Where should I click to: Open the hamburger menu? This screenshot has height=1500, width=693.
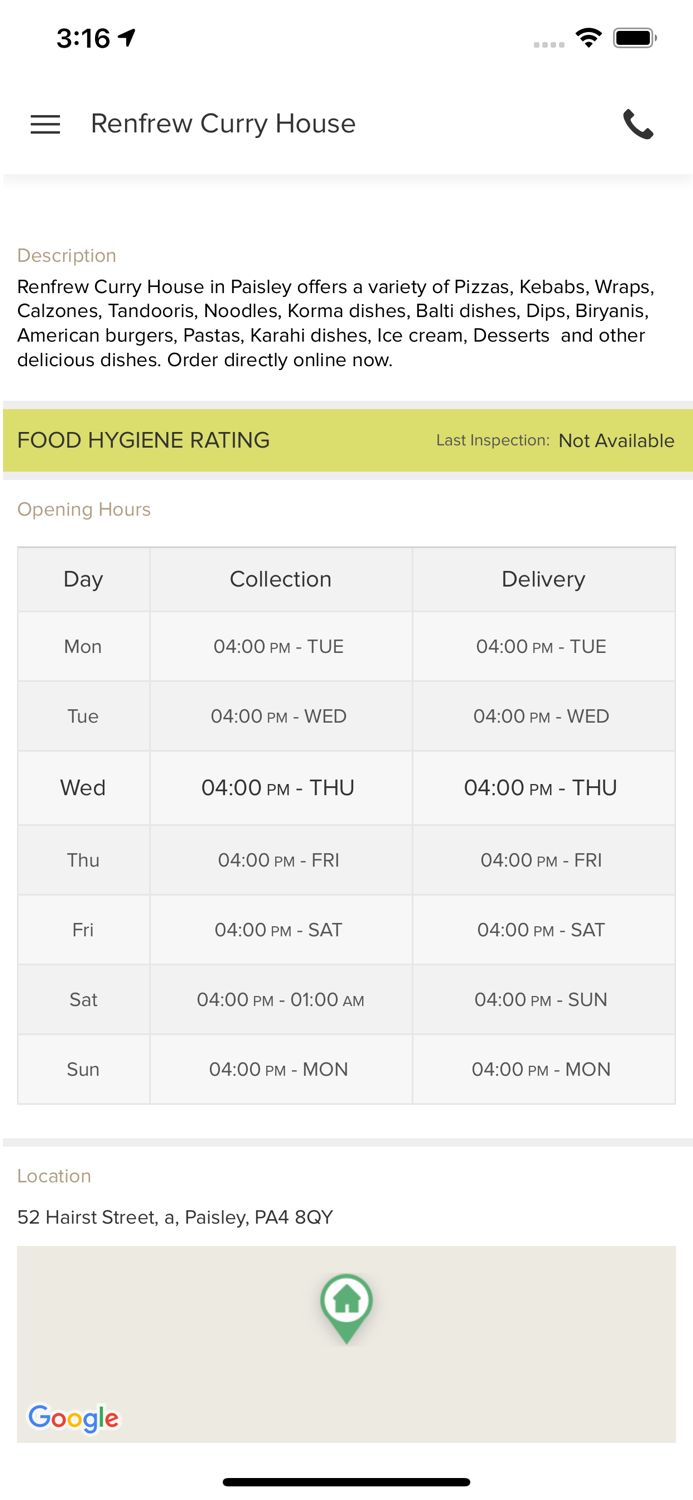click(x=45, y=124)
